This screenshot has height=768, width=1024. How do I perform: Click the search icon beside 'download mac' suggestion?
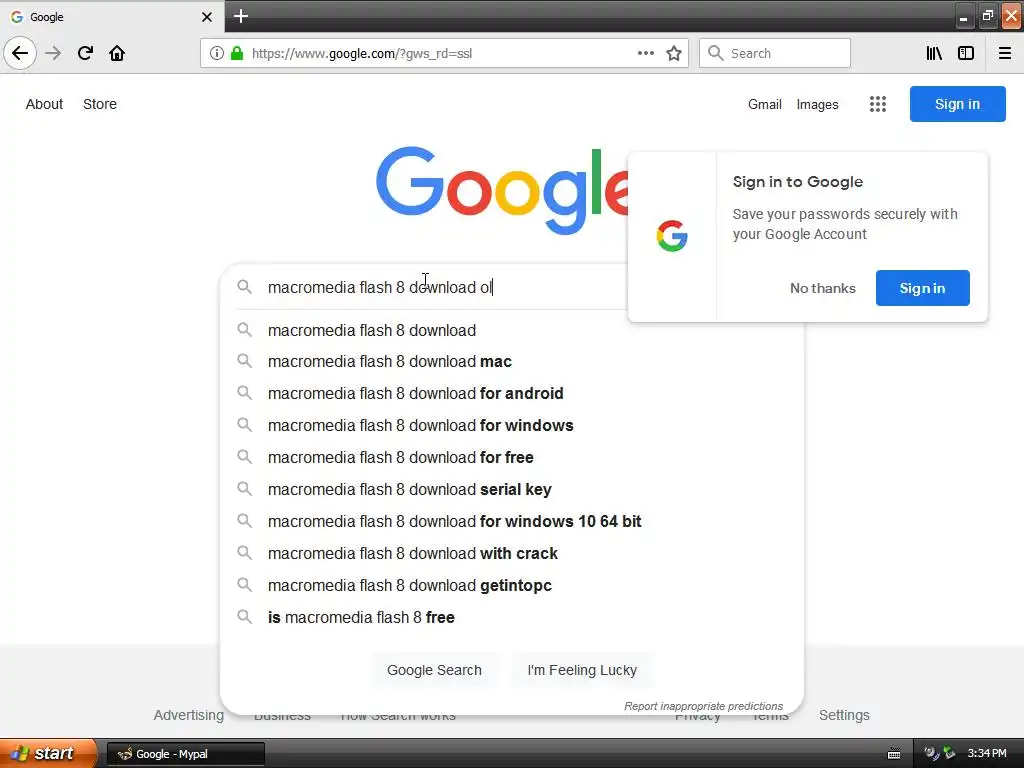tap(244, 360)
